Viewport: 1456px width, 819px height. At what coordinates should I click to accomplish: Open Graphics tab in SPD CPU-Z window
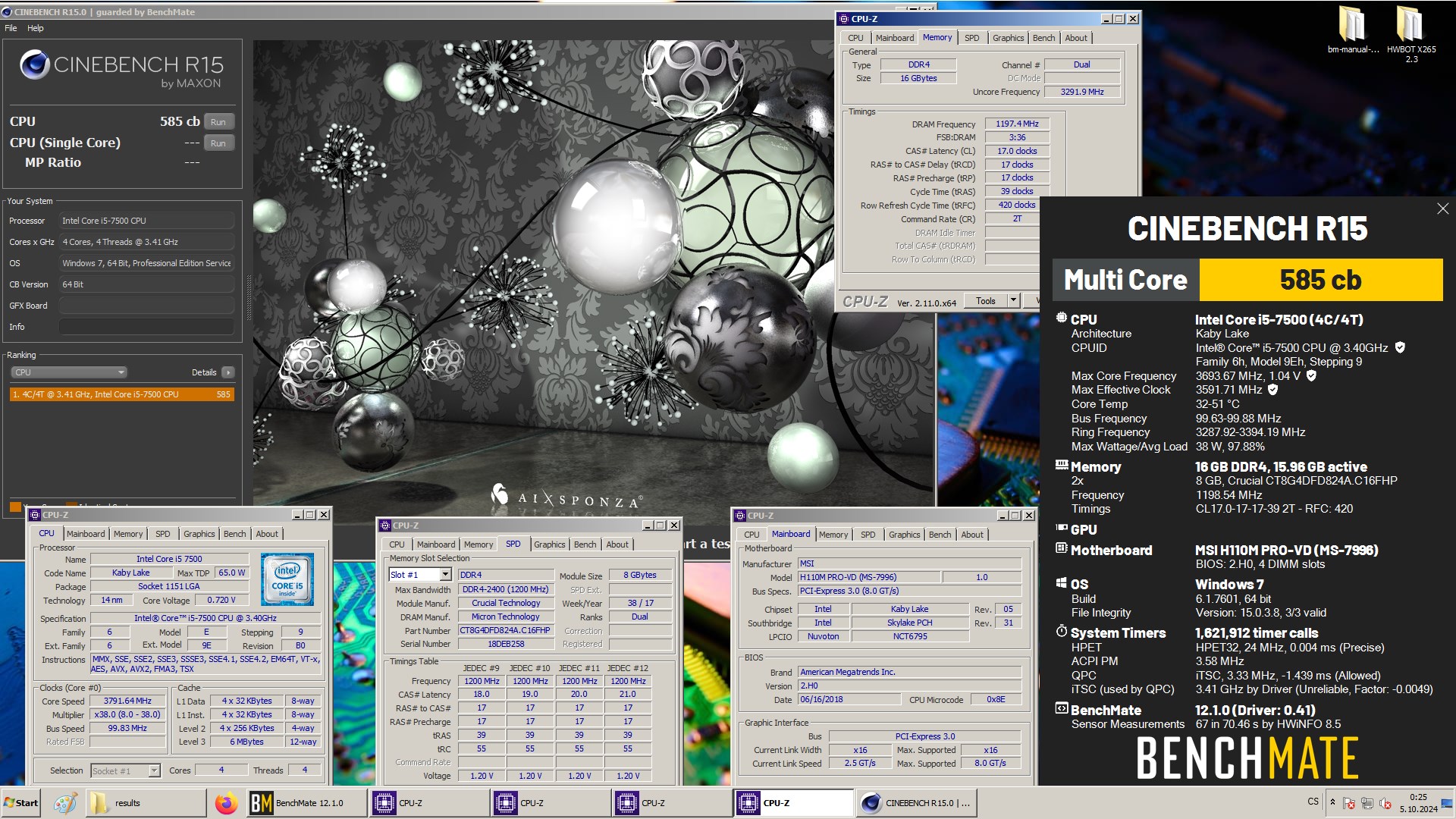click(549, 544)
